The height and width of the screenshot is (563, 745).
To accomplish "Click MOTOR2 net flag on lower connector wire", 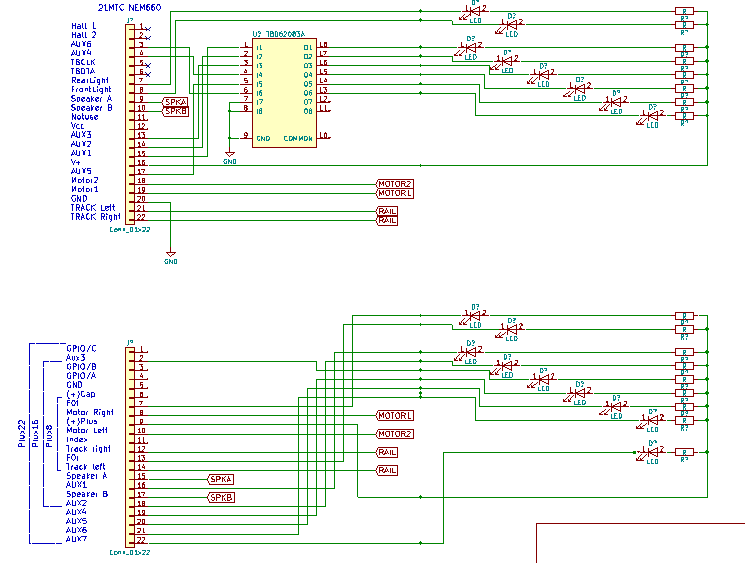I will coord(395,434).
